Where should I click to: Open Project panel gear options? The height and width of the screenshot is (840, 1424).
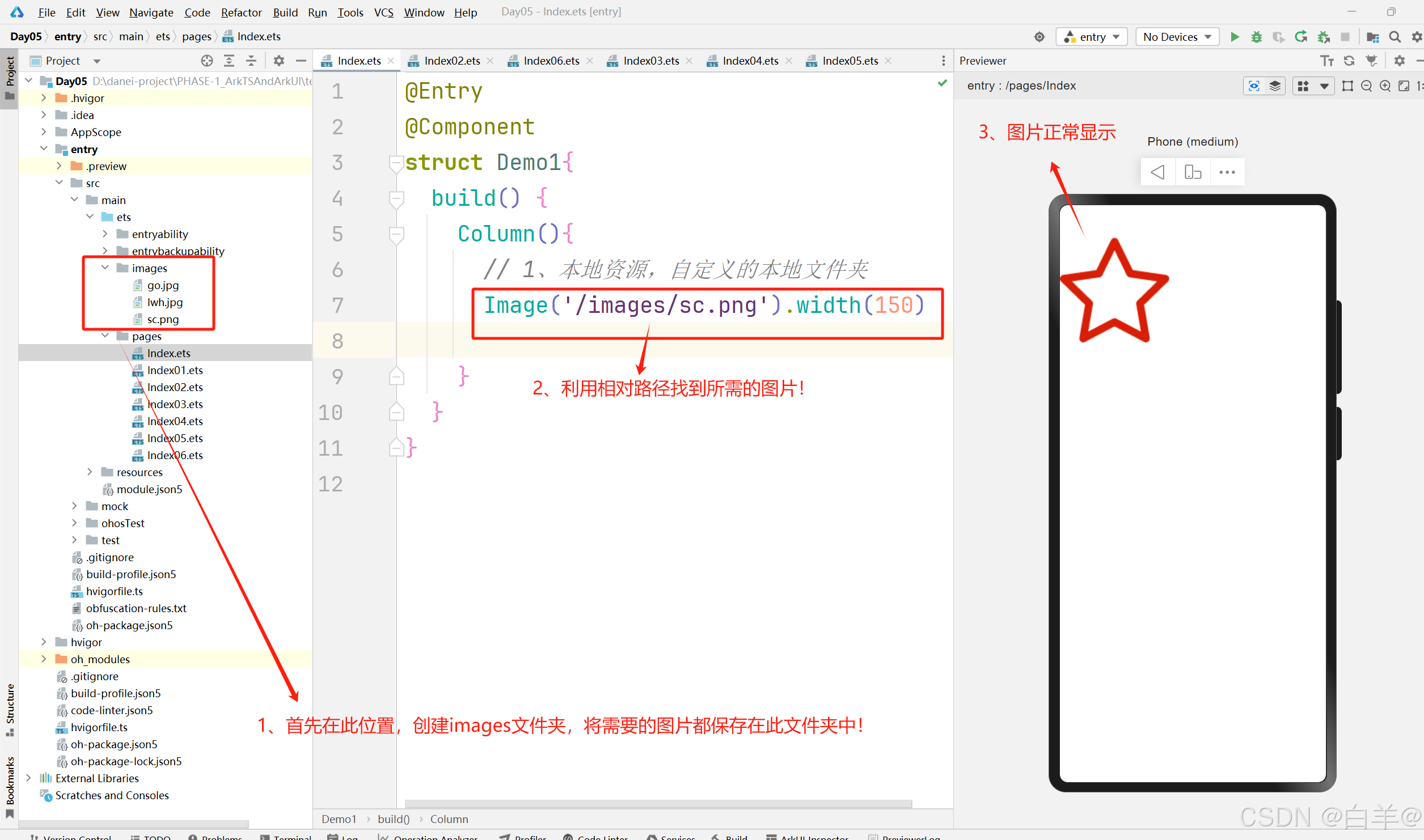279,61
